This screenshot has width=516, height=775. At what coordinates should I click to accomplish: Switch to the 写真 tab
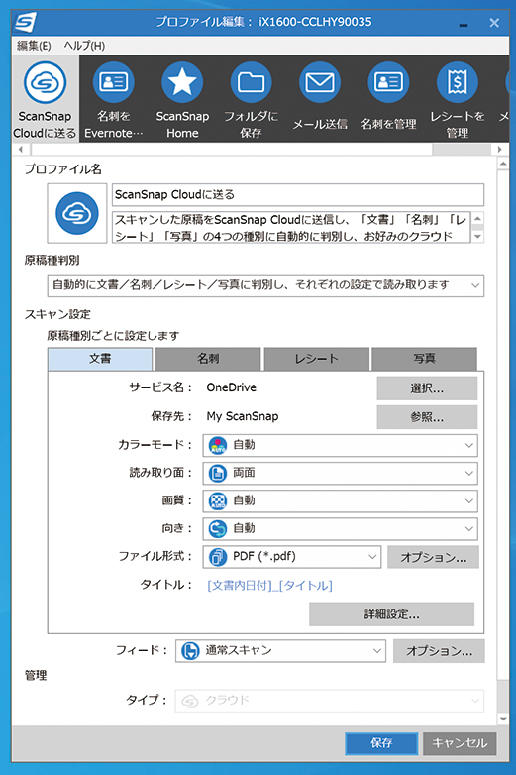click(424, 359)
